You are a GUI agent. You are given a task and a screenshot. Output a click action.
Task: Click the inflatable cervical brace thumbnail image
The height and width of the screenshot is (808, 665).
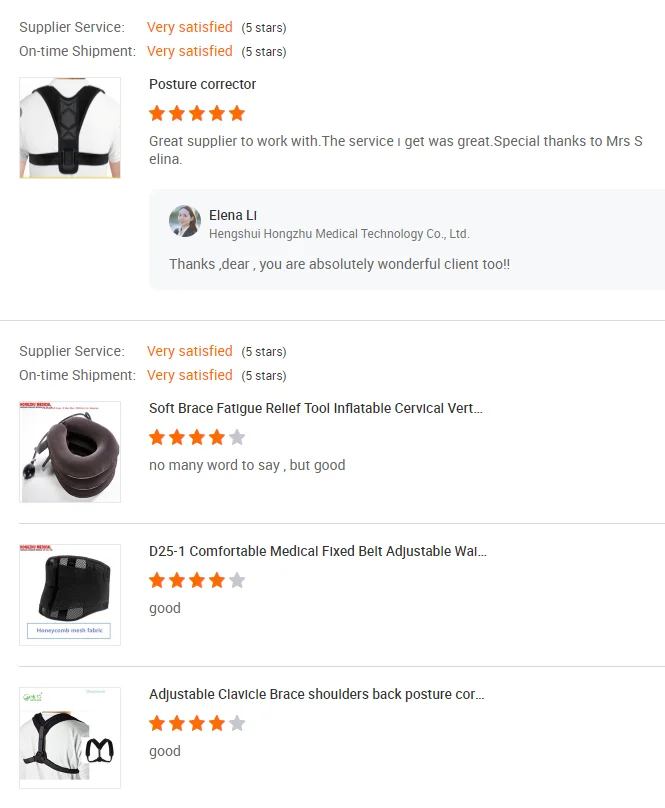click(70, 452)
